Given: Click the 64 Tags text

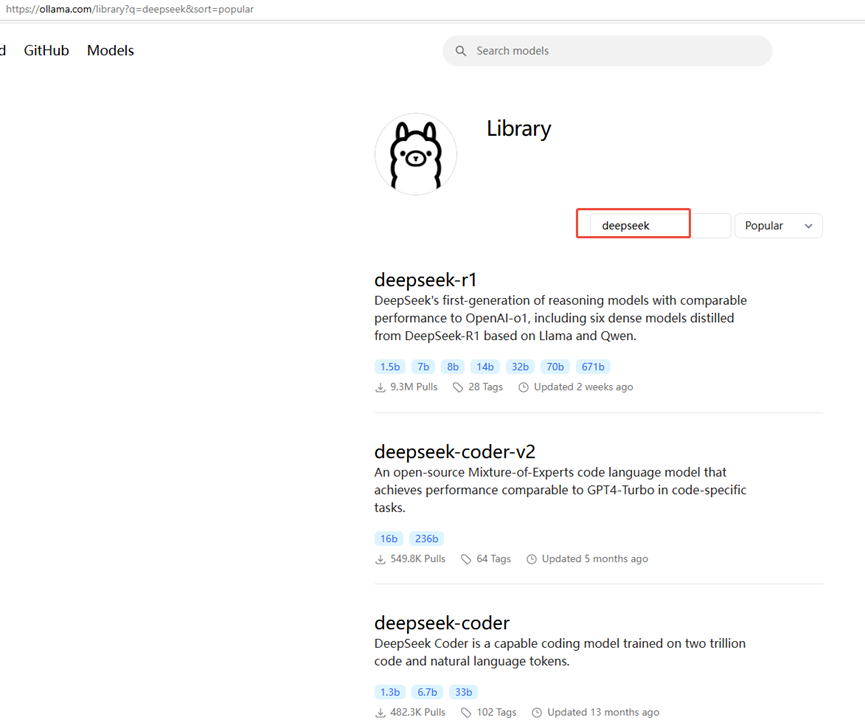Looking at the screenshot, I should [494, 559].
